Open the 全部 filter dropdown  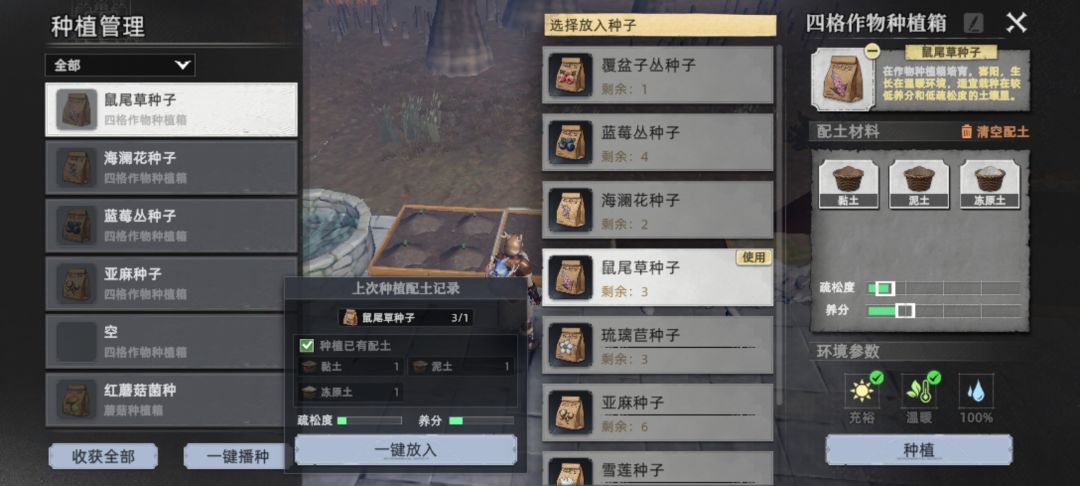pyautogui.click(x=120, y=65)
